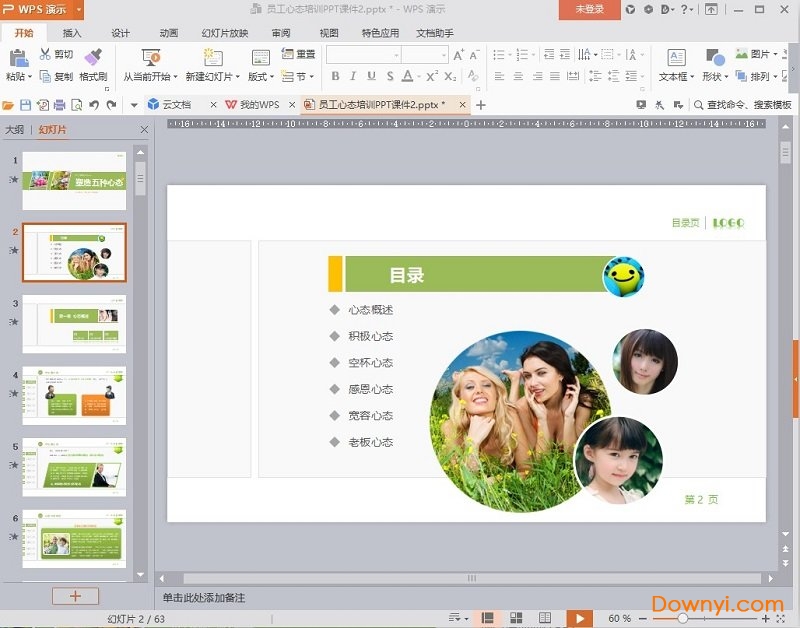The width and height of the screenshot is (800, 628).
Task: Click the Undo arrow in quick toolbar
Action: coord(94,104)
